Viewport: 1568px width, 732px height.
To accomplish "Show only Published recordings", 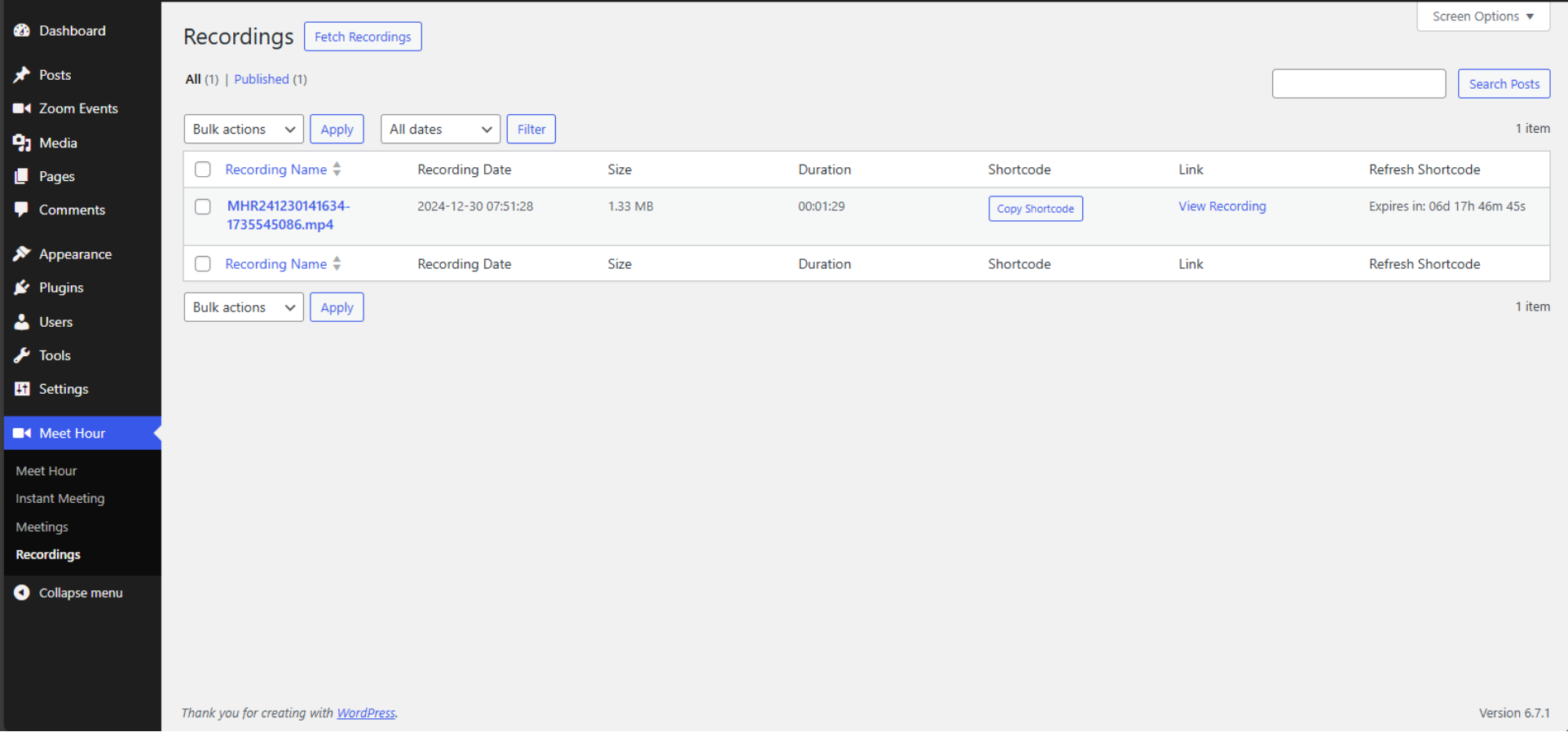I will [x=262, y=79].
